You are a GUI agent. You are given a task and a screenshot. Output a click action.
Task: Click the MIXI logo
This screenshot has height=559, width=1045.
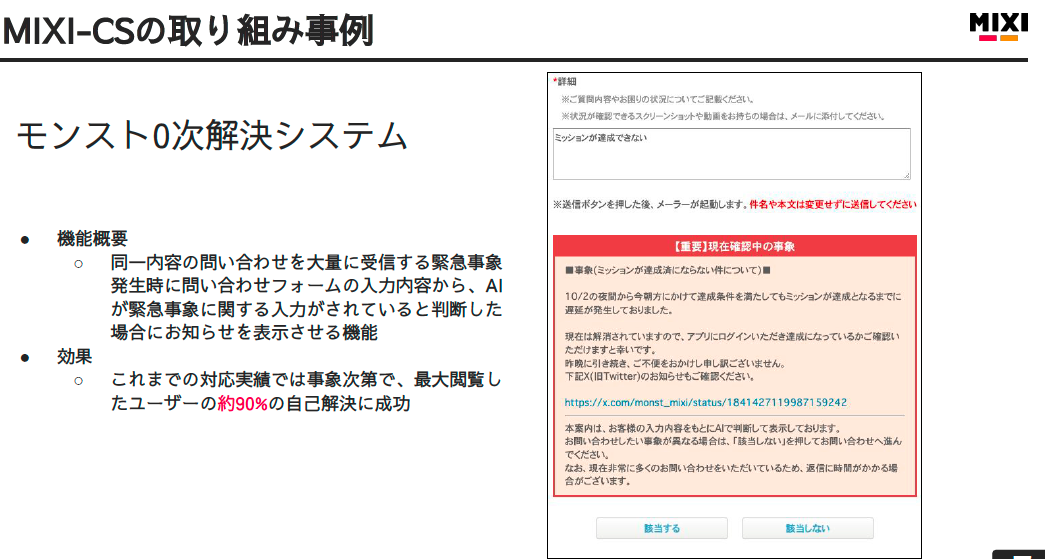(998, 27)
